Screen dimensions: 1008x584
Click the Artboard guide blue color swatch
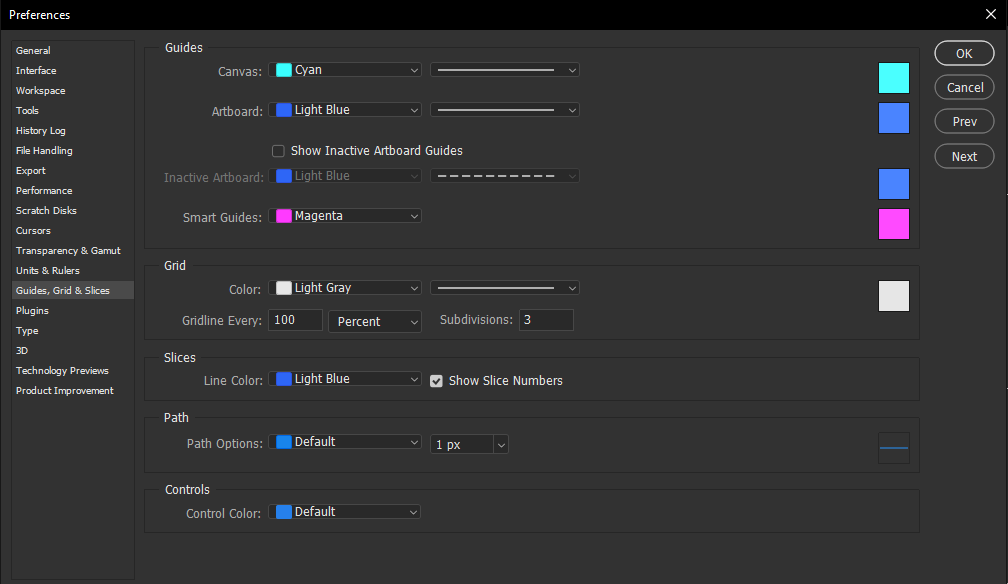[x=893, y=118]
